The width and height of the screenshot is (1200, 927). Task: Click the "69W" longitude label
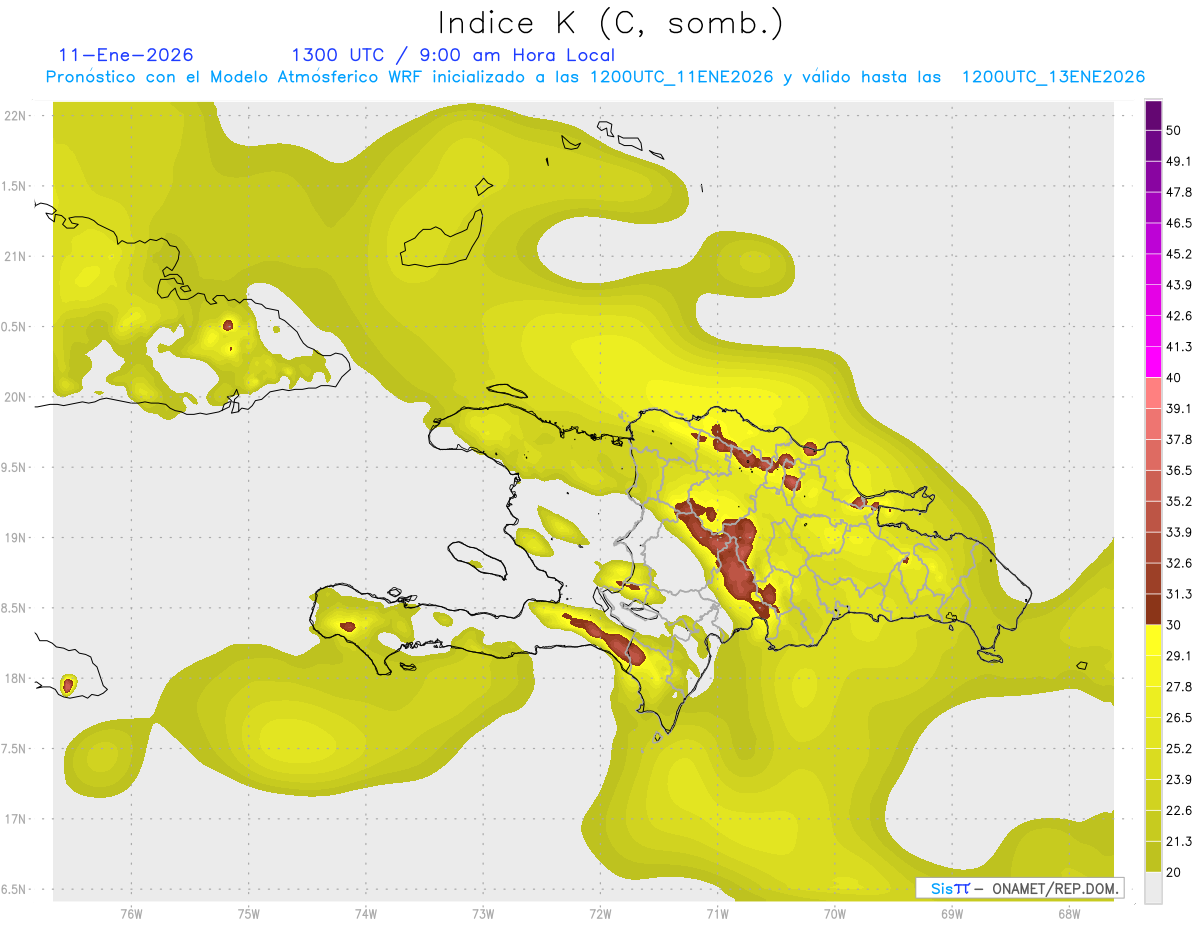pyautogui.click(x=952, y=914)
